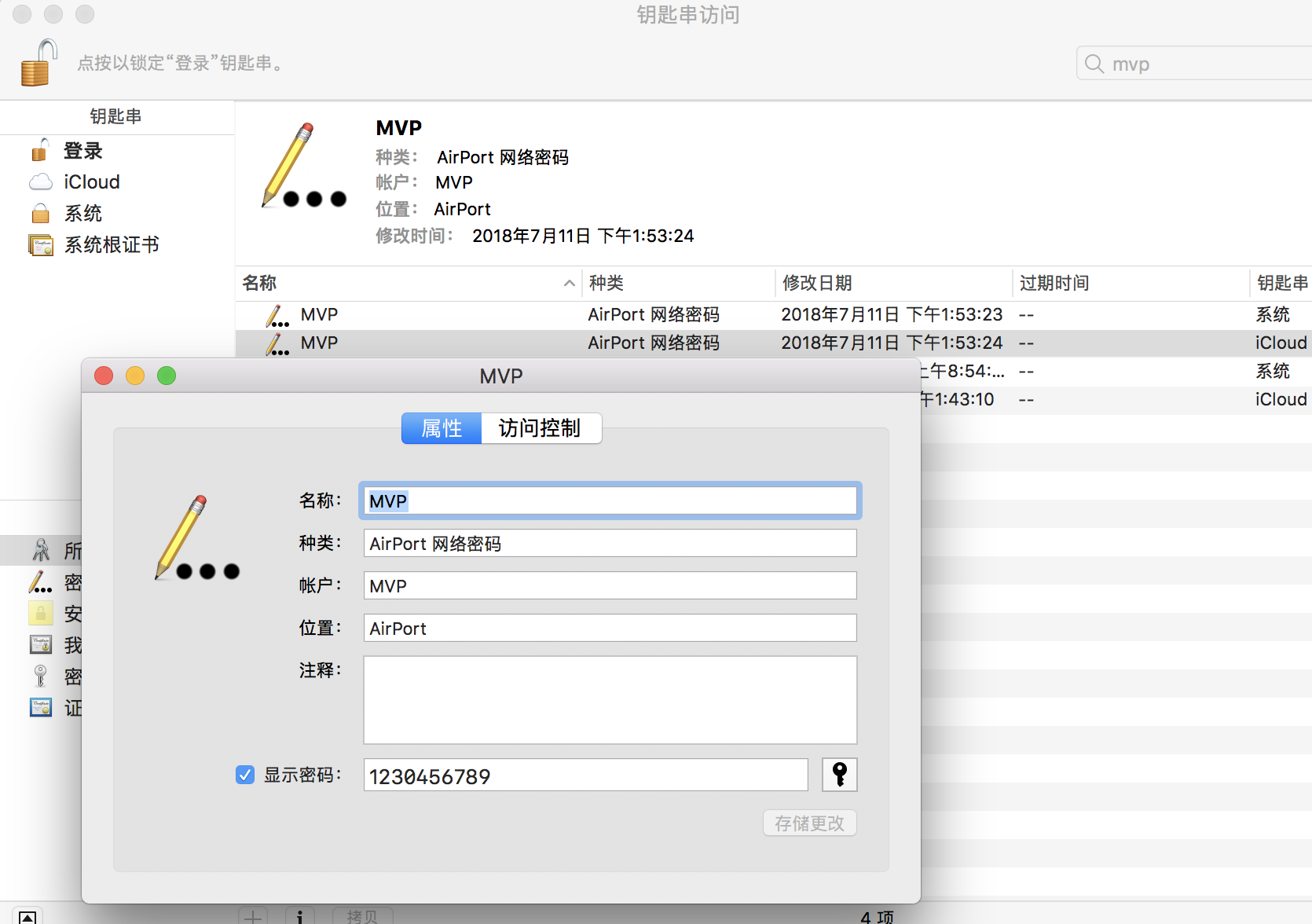Viewport: 1312px width, 924px height.
Task: Select my certificates category icon in sidebar
Action: pyautogui.click(x=41, y=645)
